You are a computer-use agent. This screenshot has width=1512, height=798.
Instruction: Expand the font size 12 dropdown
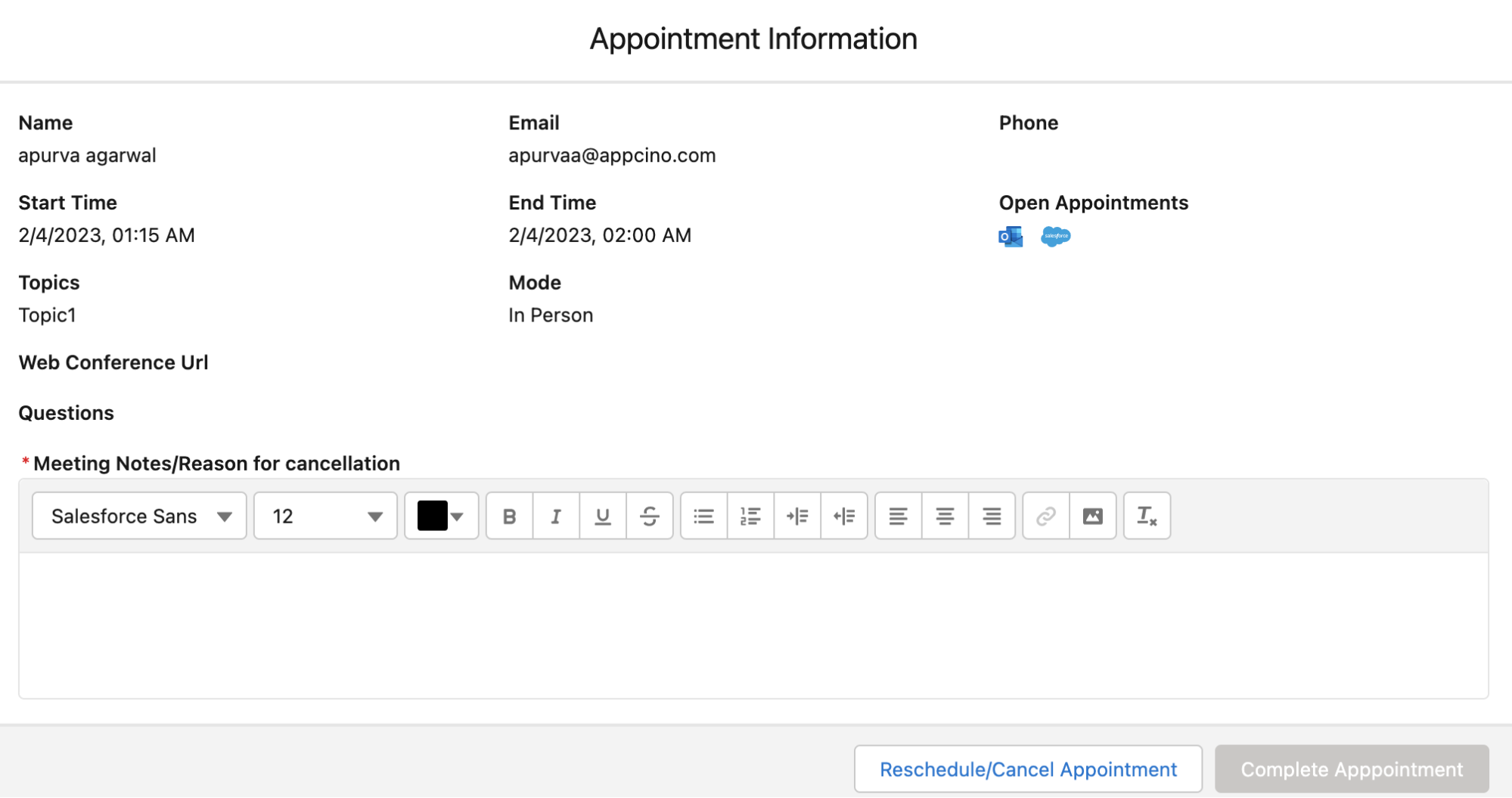pos(325,516)
